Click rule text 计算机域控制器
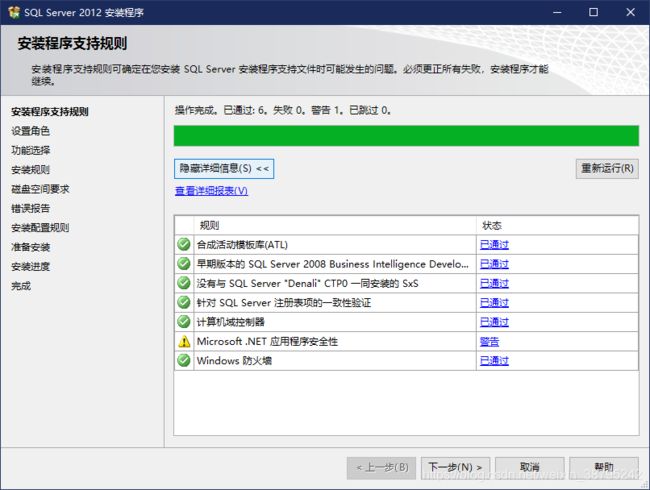Image resolution: width=650 pixels, height=490 pixels. tap(230, 322)
